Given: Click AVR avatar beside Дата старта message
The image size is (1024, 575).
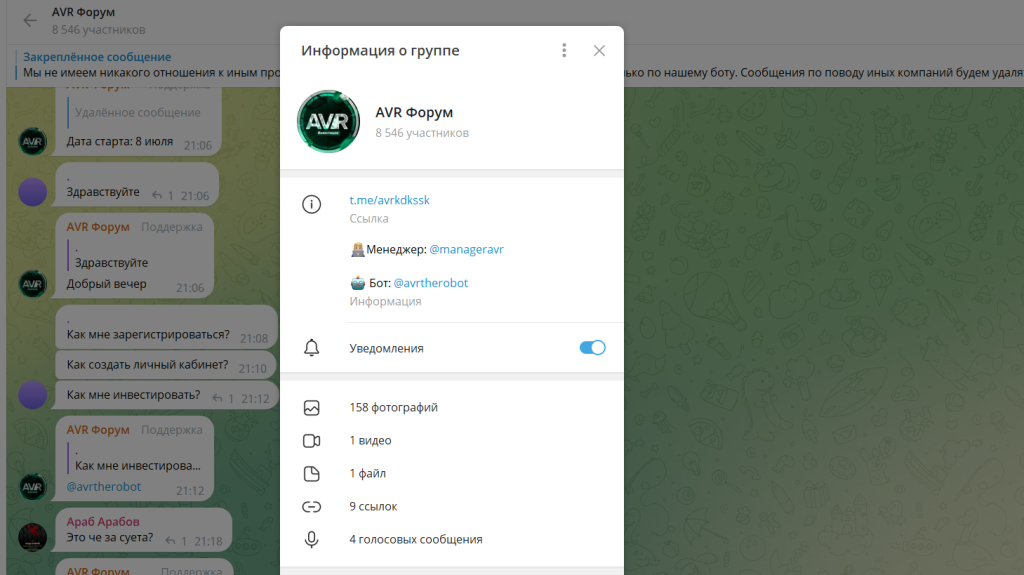Looking at the screenshot, I should (33, 141).
